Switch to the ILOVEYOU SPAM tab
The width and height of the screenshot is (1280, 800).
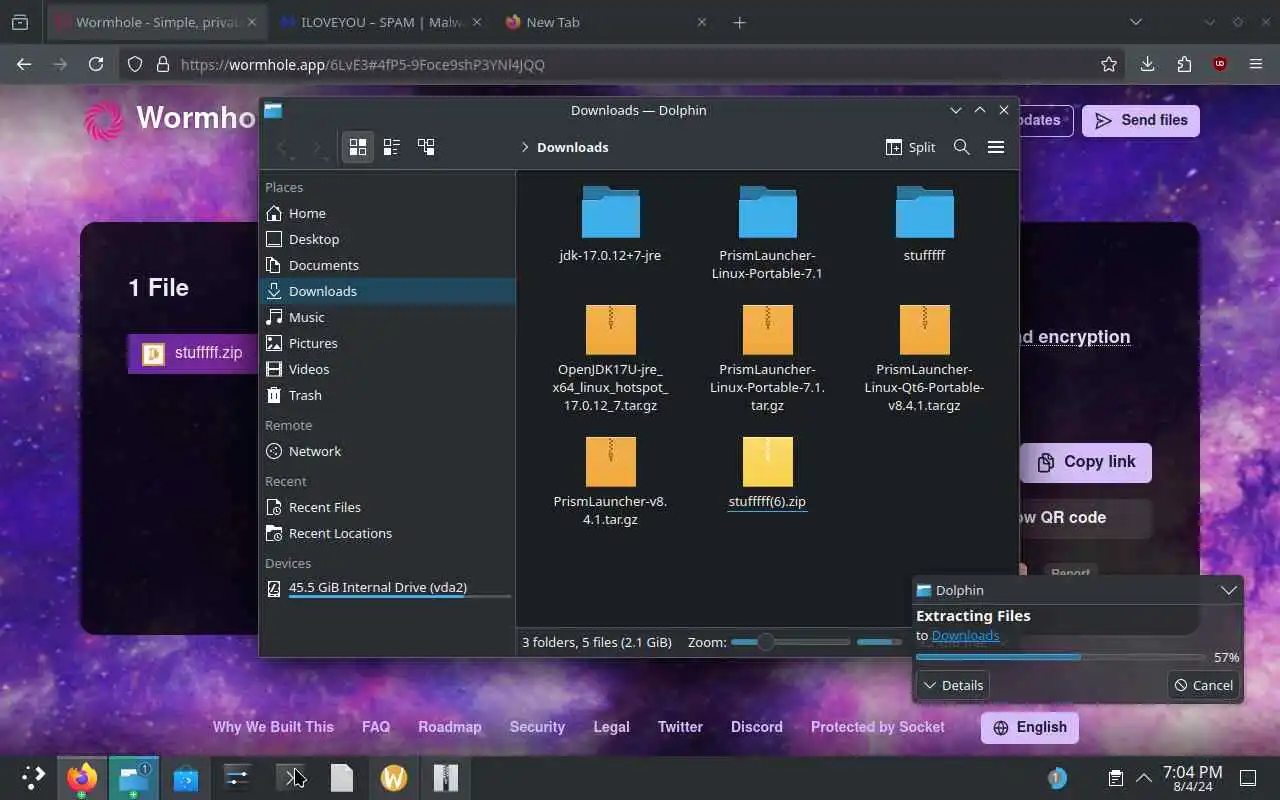coord(380,22)
